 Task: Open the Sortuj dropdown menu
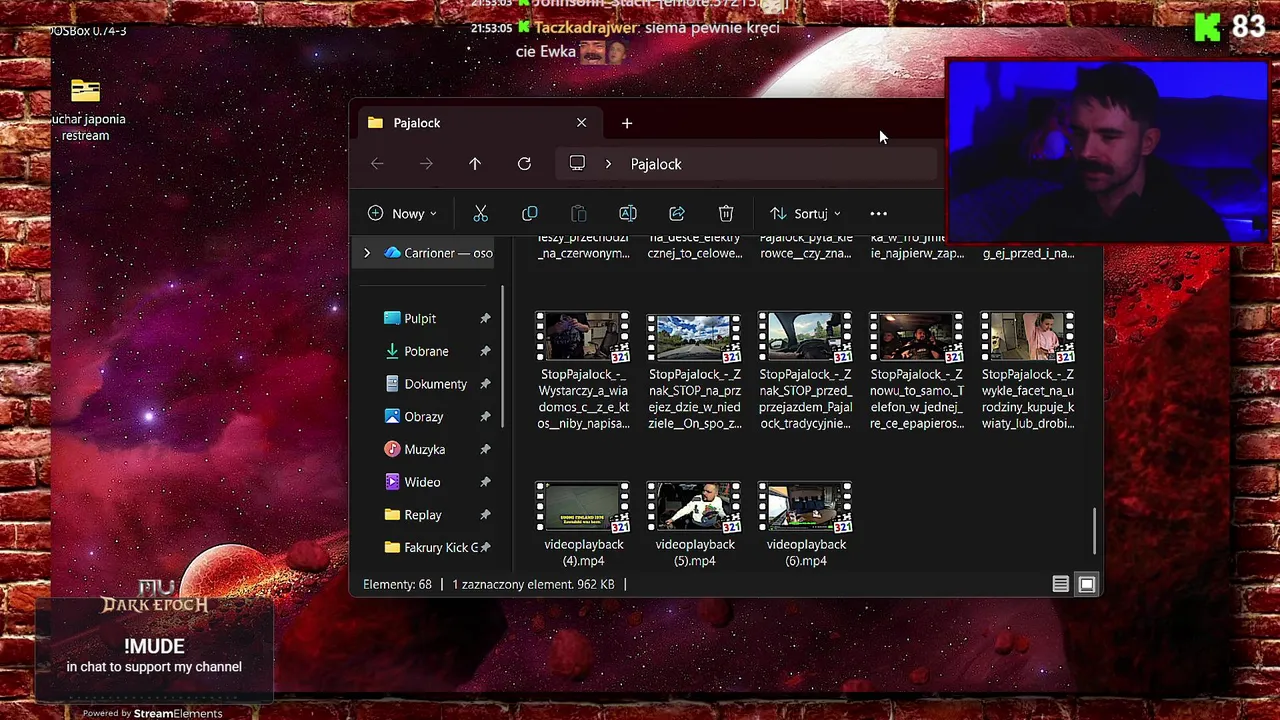(805, 213)
